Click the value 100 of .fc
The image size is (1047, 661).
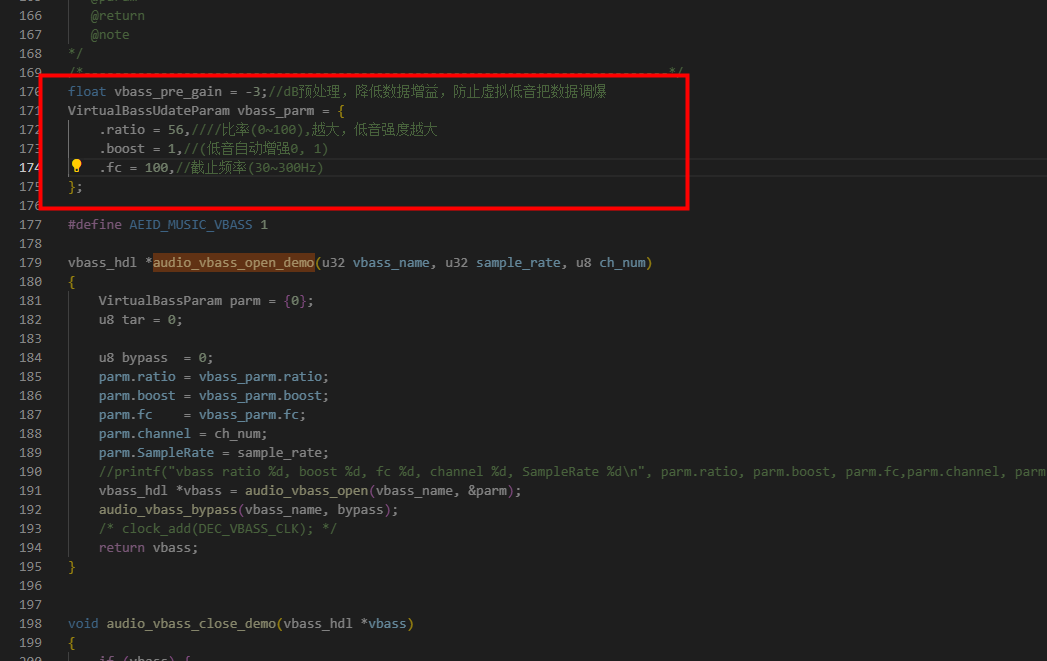click(156, 168)
